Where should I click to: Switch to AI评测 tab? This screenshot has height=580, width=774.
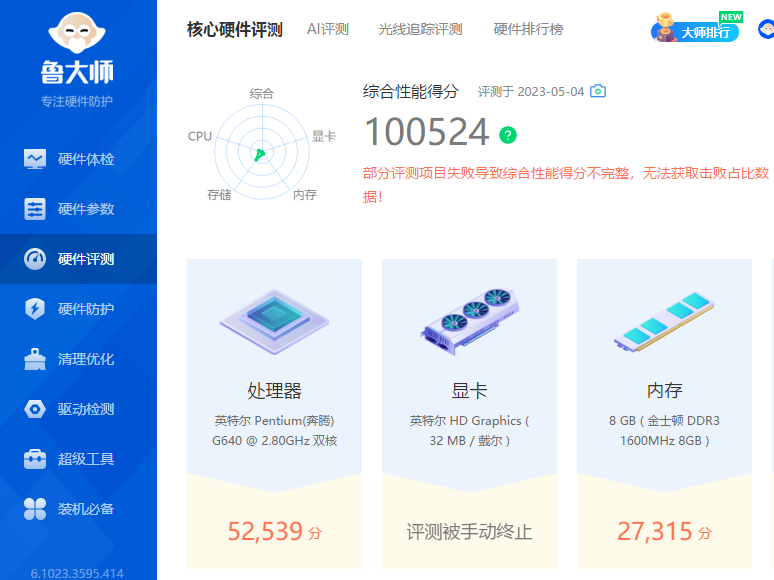(x=328, y=29)
